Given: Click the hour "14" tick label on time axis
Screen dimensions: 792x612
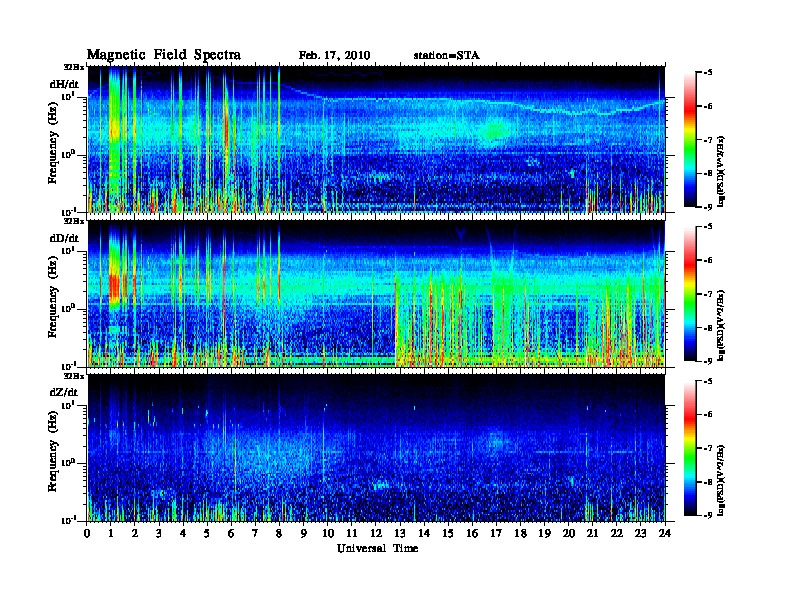Looking at the screenshot, I should pos(424,534).
